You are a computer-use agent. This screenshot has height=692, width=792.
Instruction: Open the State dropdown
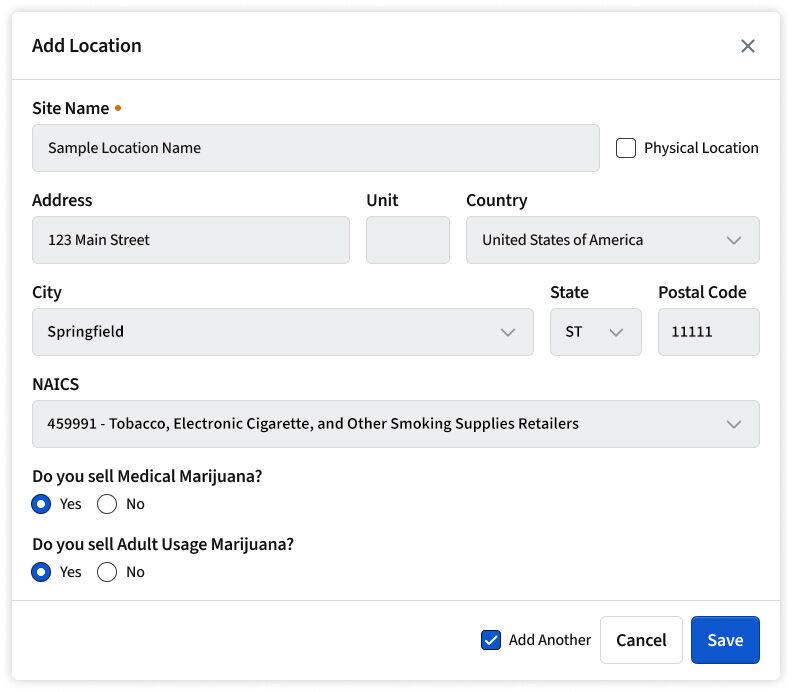tap(596, 332)
